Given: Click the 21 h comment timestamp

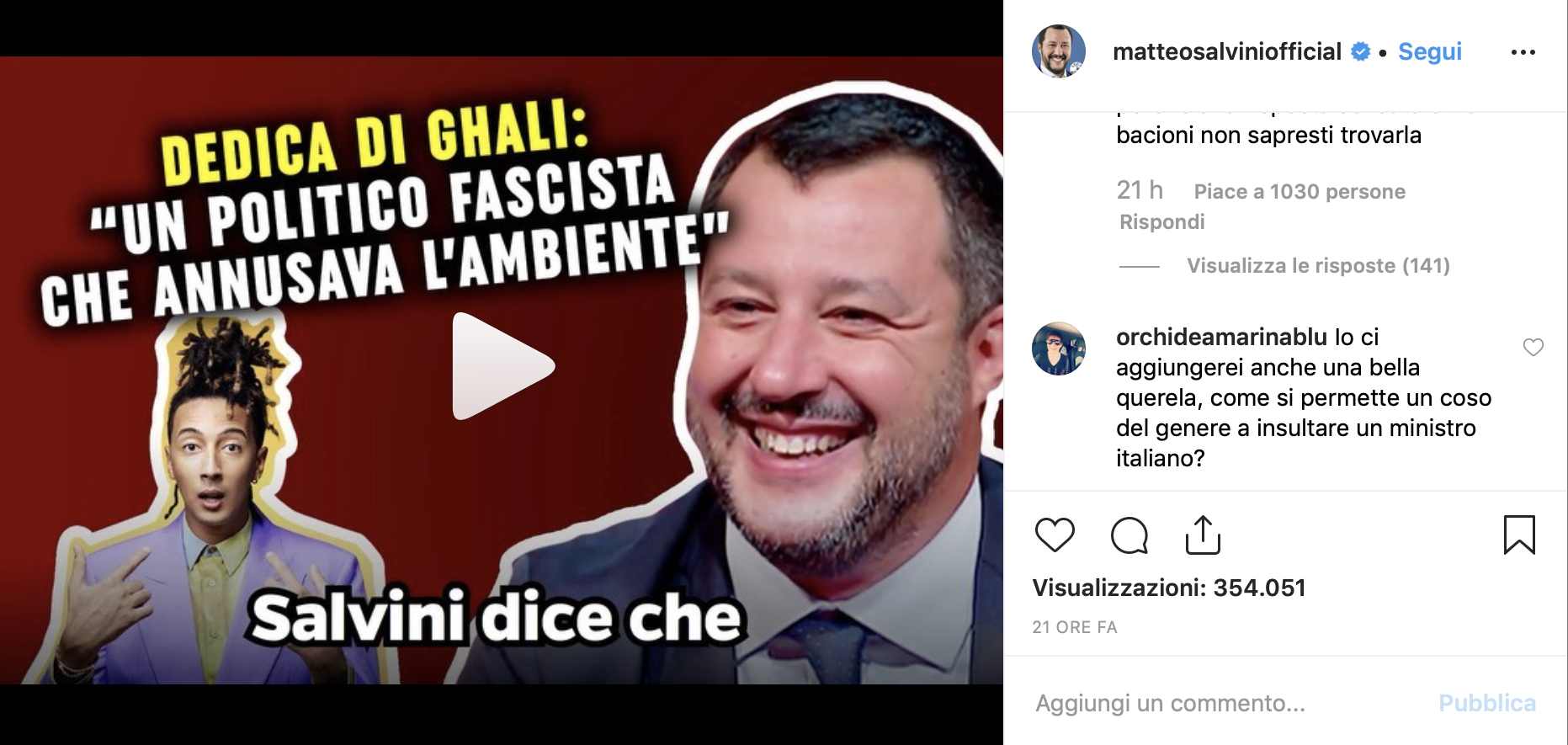Looking at the screenshot, I should point(1140,190).
